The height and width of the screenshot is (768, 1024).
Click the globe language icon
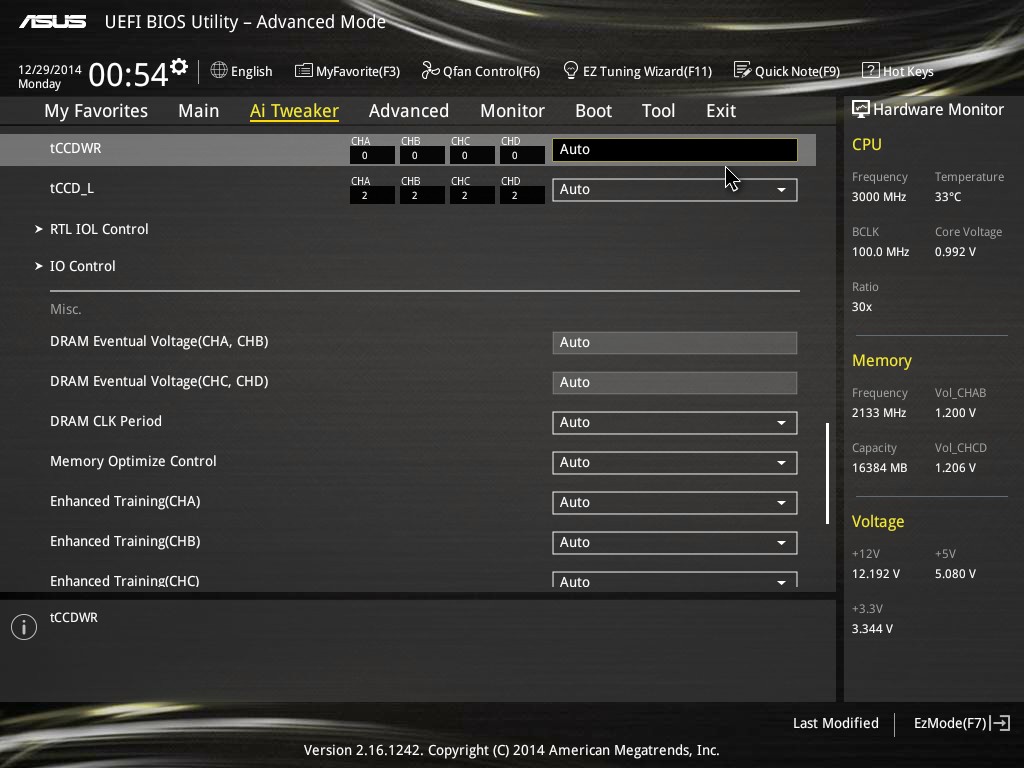pos(219,70)
